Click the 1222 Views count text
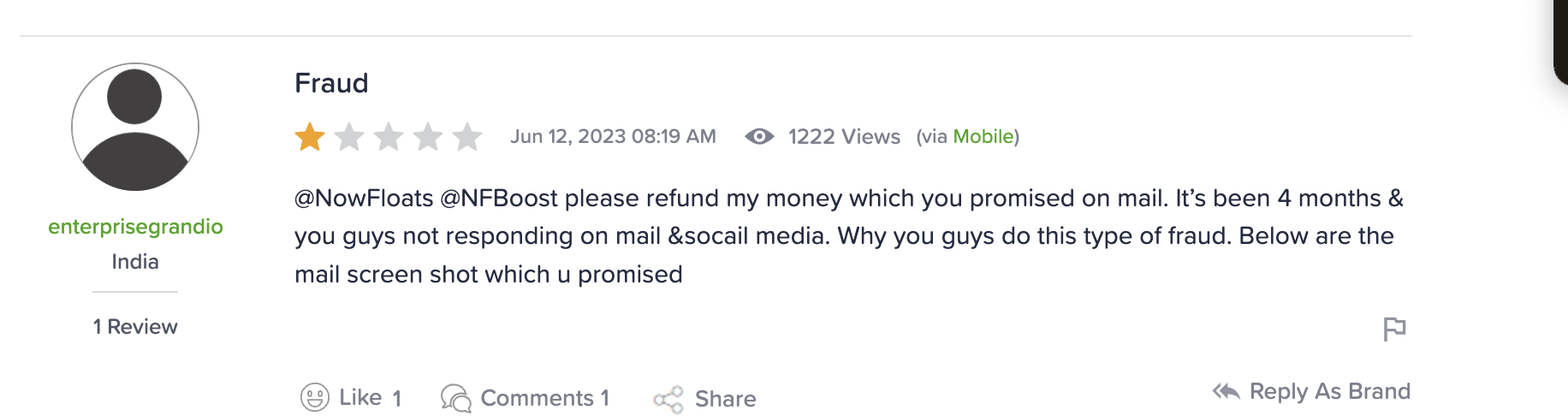Viewport: 1568px width, 416px height. click(x=844, y=136)
